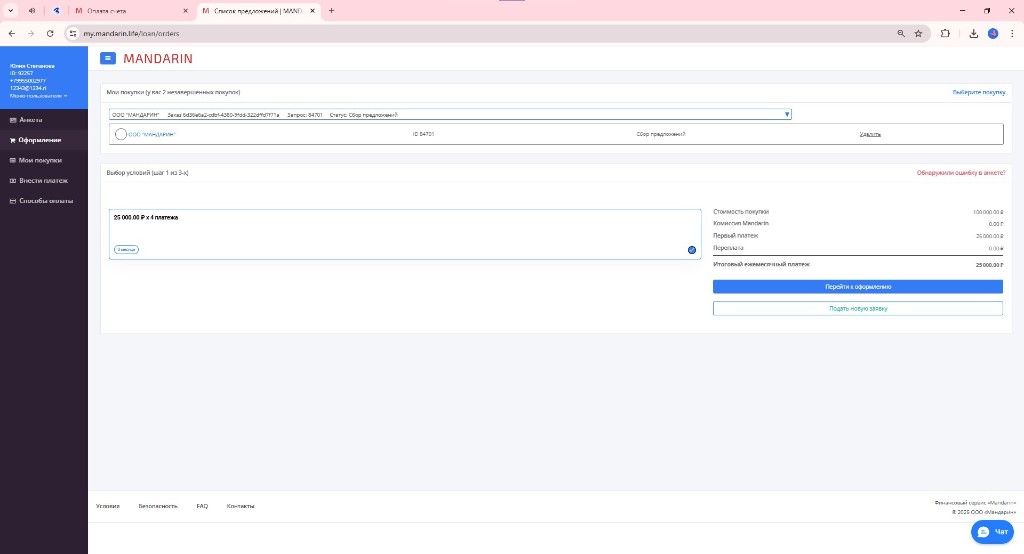Open the browser extensions puzzle icon

coord(945,33)
